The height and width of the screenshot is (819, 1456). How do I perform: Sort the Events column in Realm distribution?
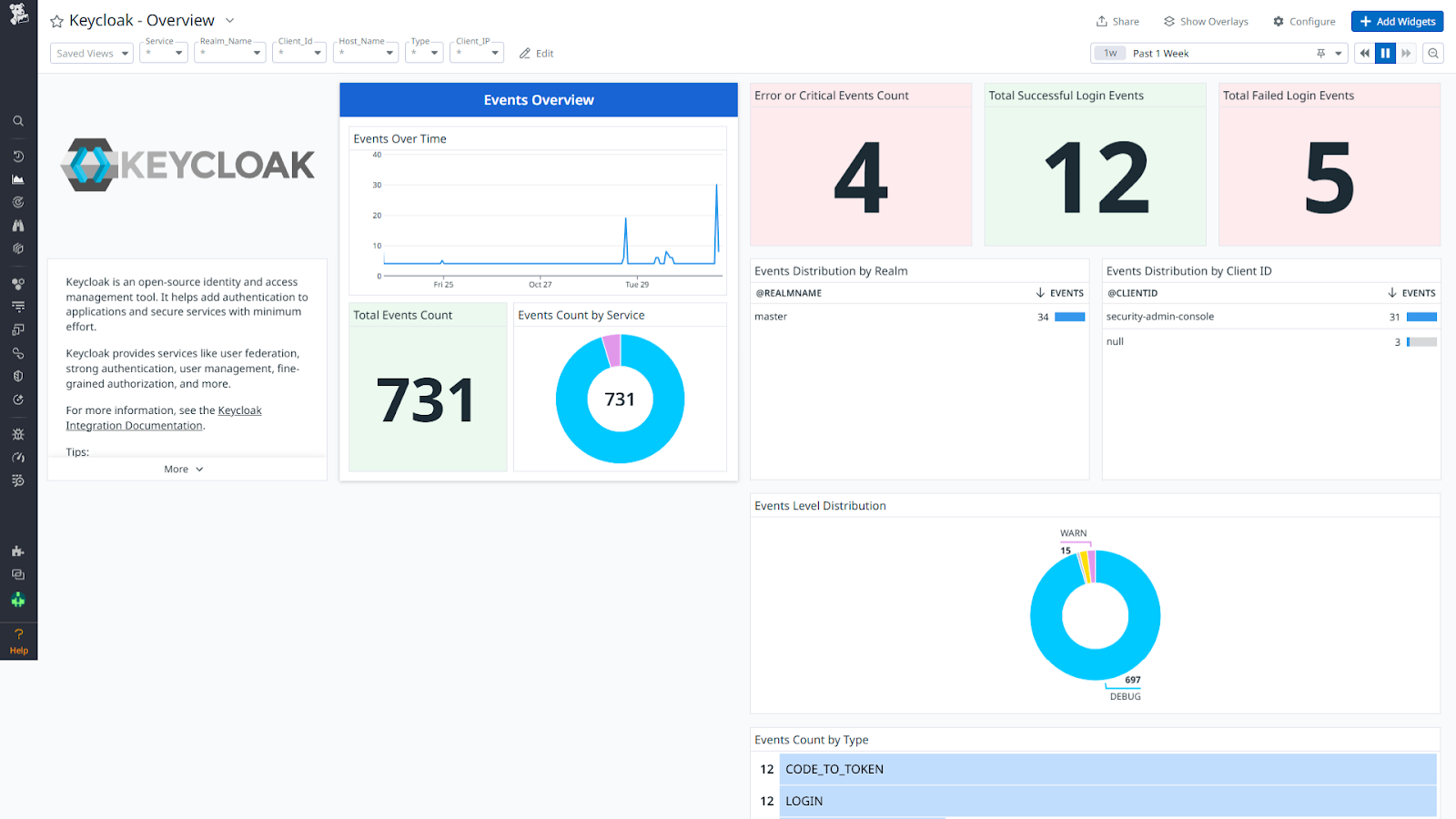tap(1058, 292)
